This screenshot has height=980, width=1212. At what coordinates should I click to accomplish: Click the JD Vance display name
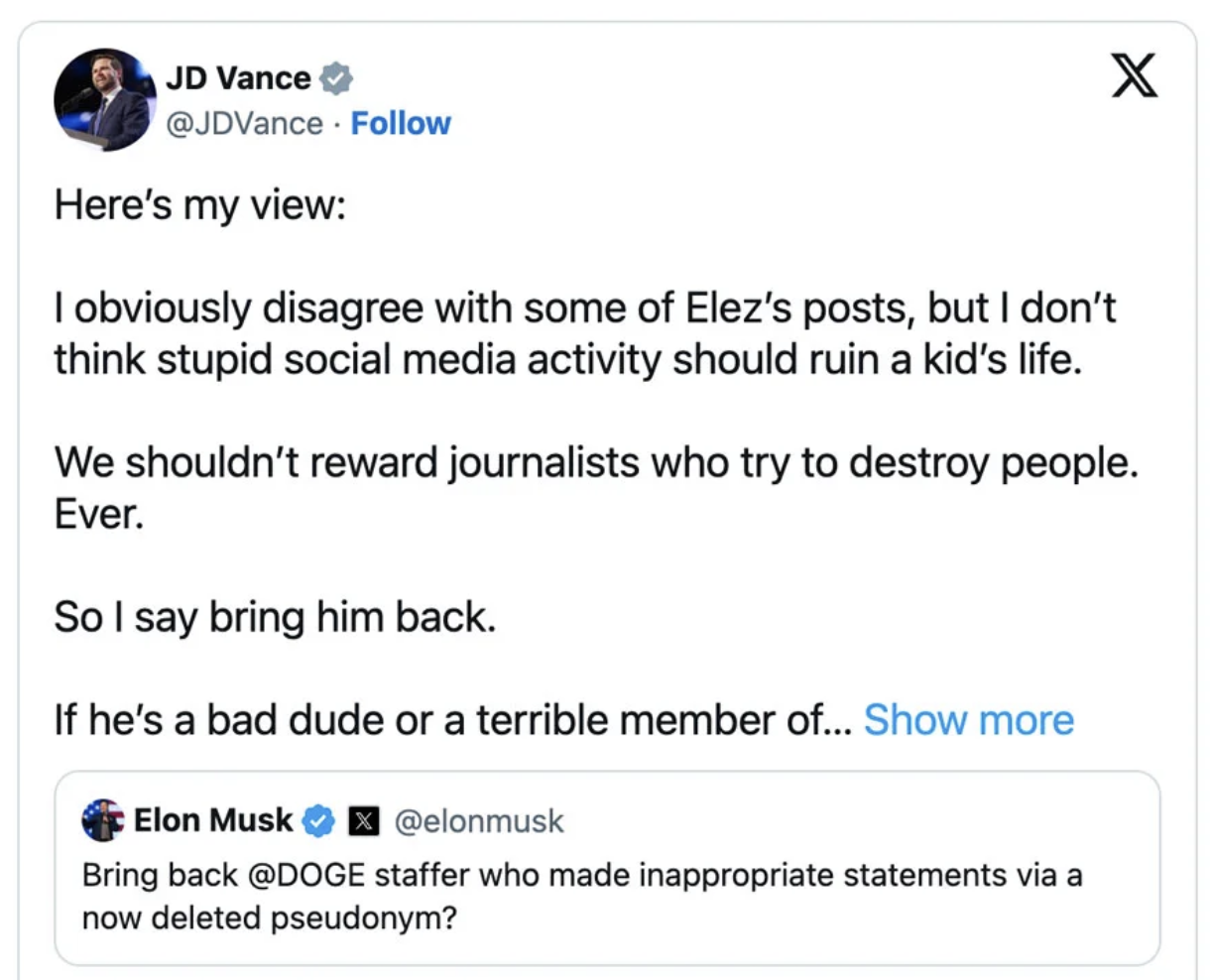pos(238,78)
